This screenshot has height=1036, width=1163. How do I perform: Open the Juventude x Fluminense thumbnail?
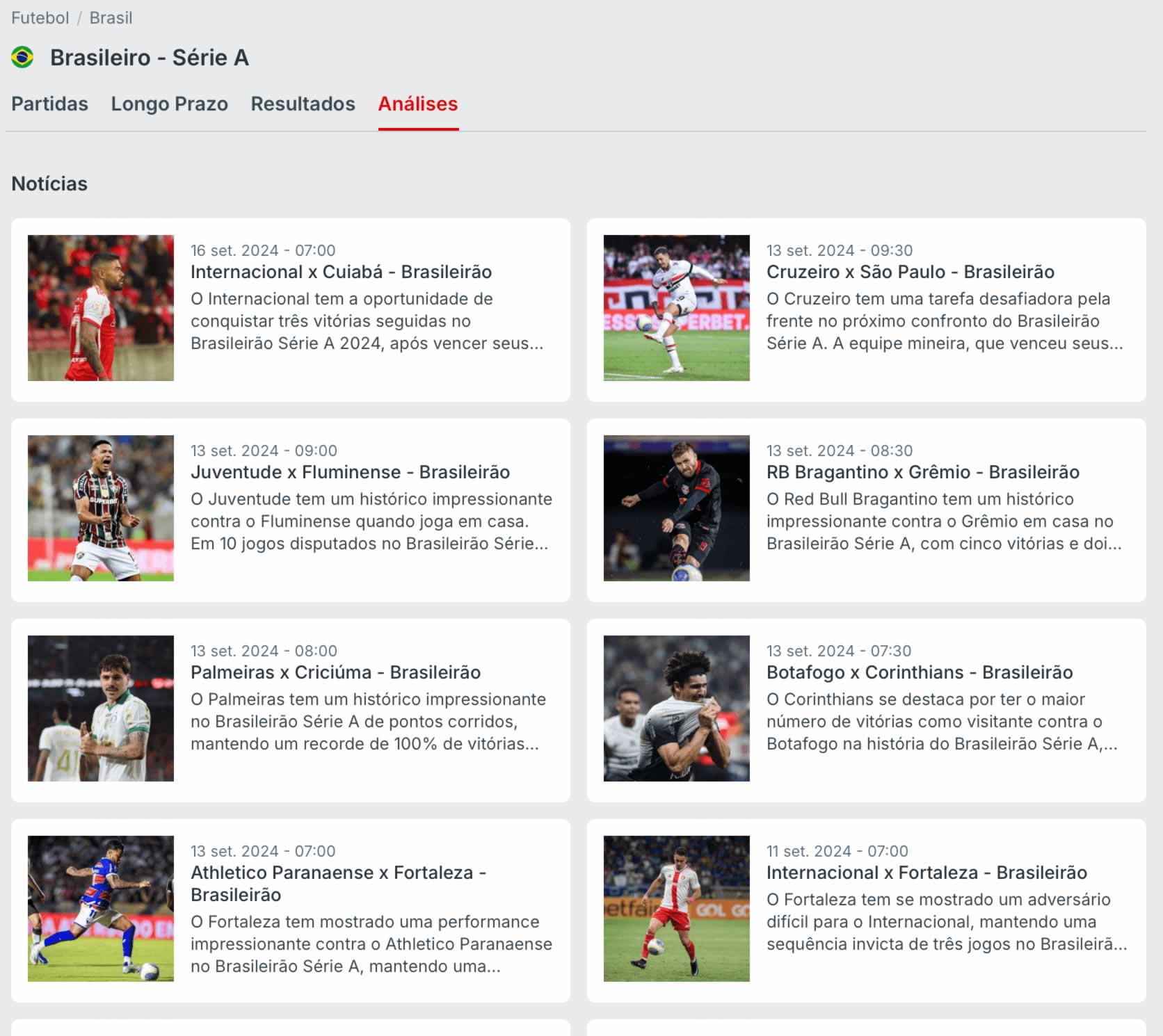point(101,508)
